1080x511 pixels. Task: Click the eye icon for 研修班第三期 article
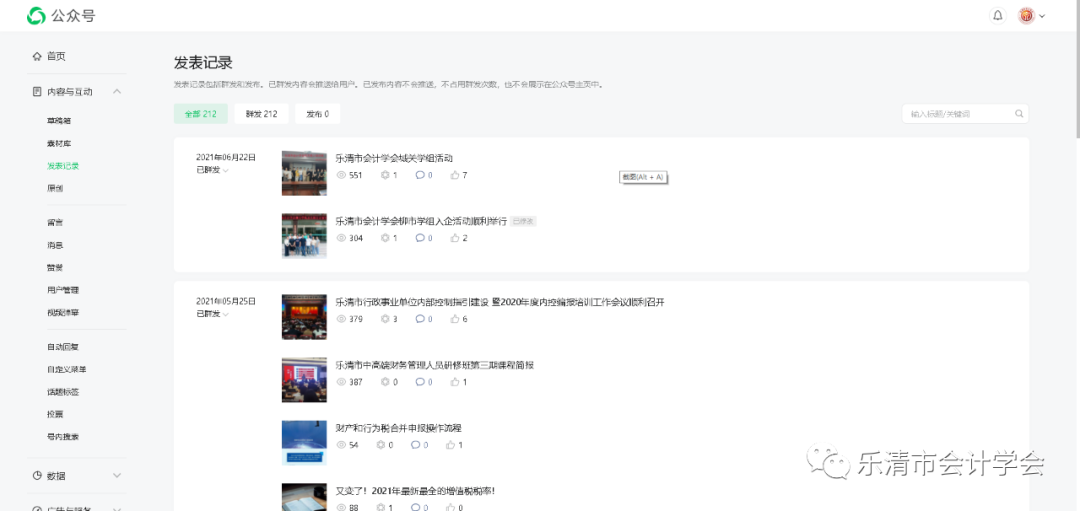coord(340,382)
